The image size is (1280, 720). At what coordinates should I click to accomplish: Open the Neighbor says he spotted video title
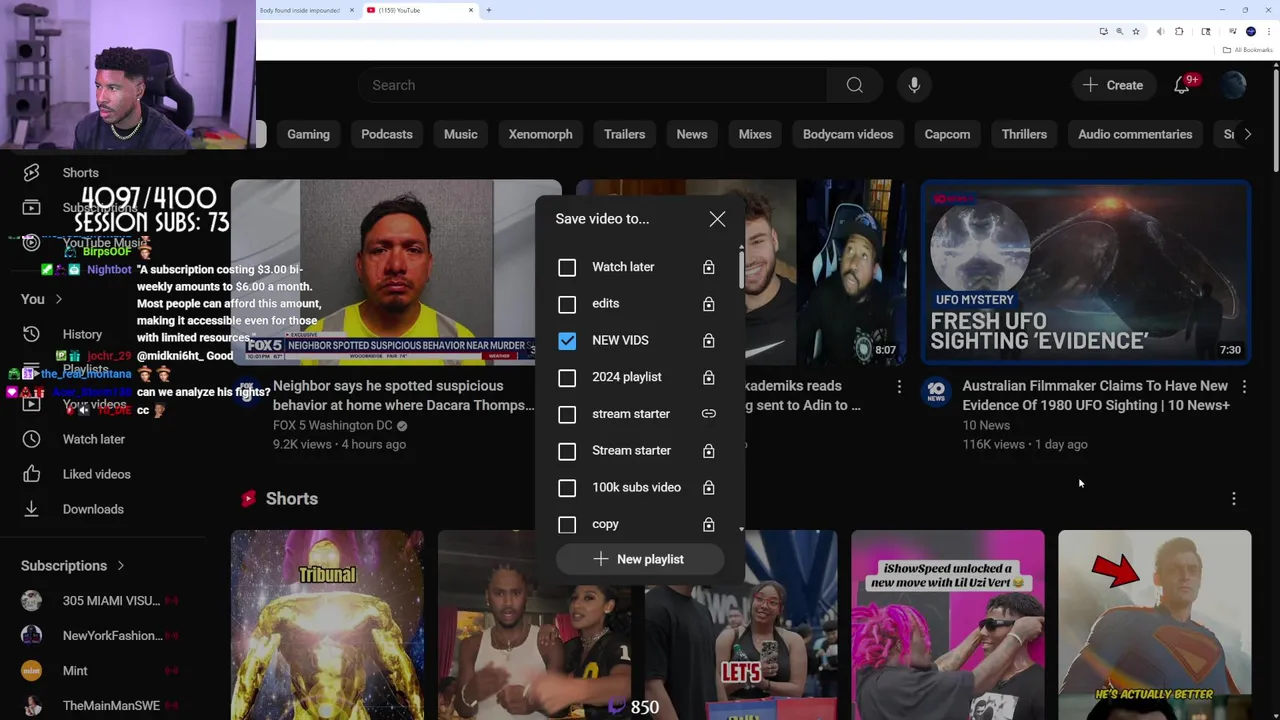coord(403,395)
